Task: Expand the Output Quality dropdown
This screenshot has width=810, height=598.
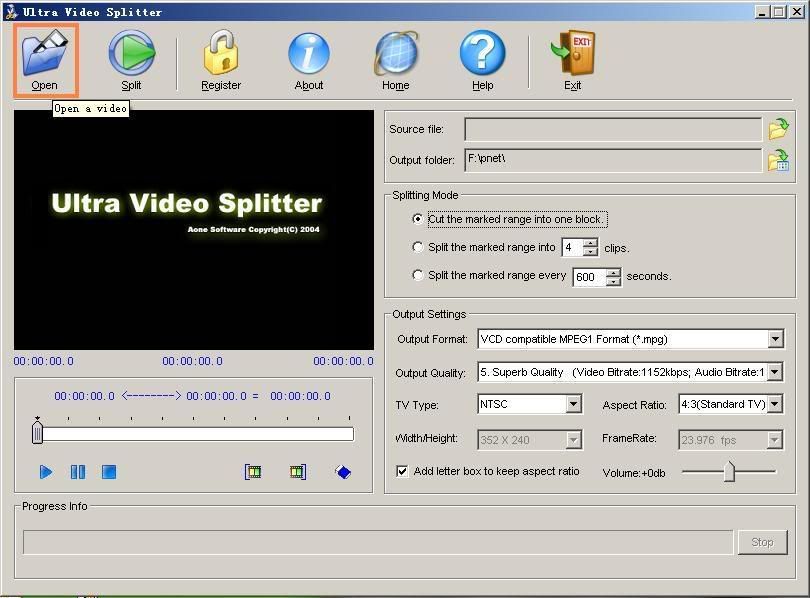Action: click(775, 372)
